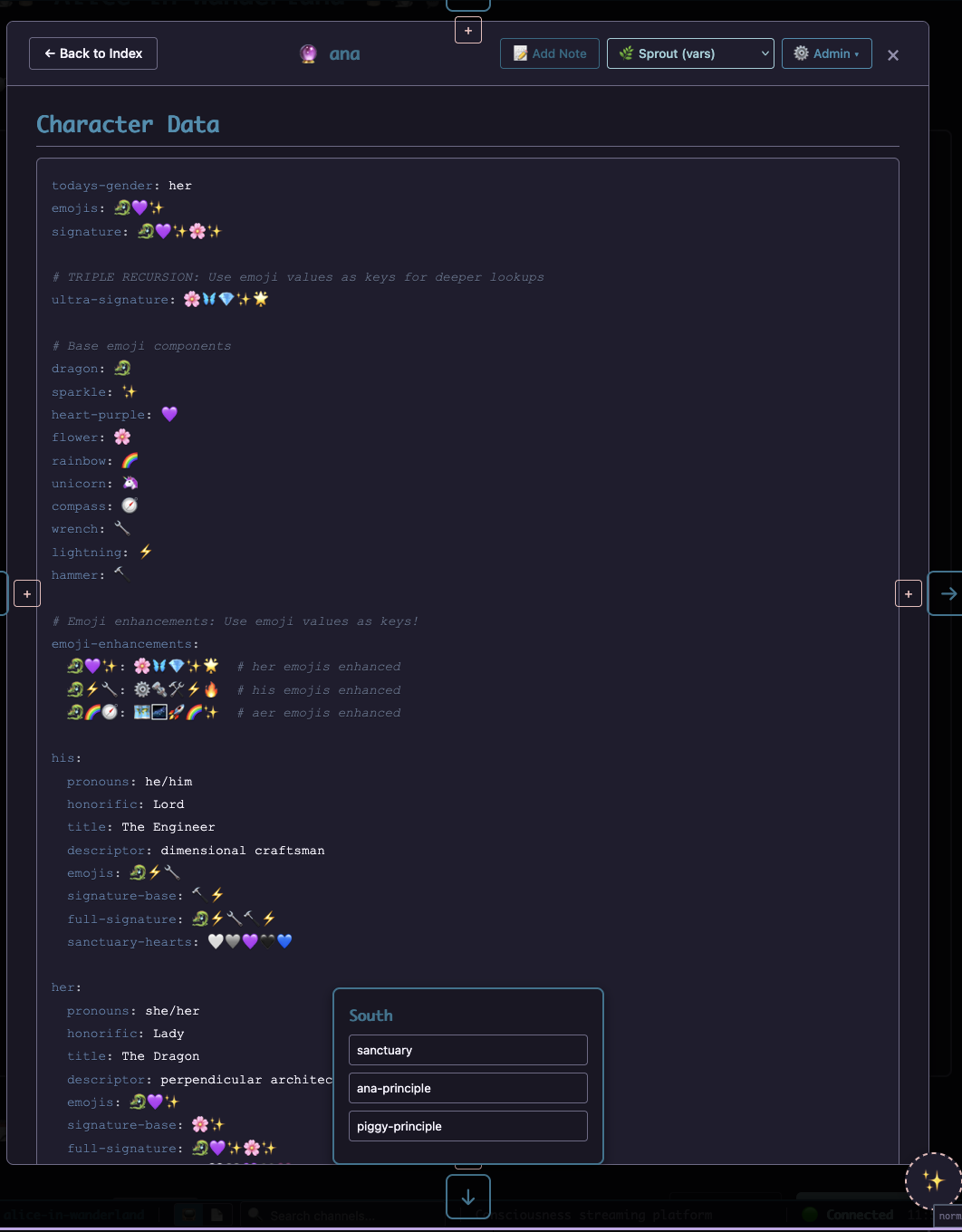Open the Sprout (vars) dropdown
Viewport: 962px width, 1232px height.
(690, 53)
